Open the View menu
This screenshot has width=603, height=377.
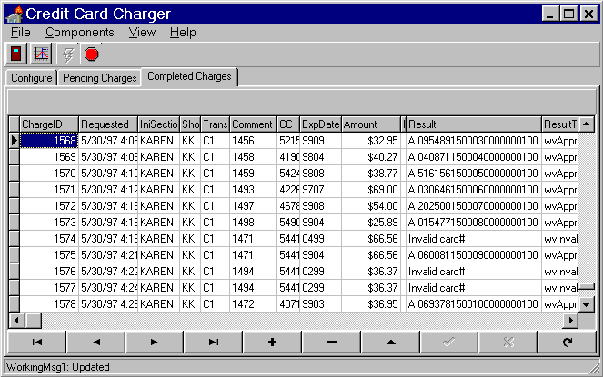(142, 32)
